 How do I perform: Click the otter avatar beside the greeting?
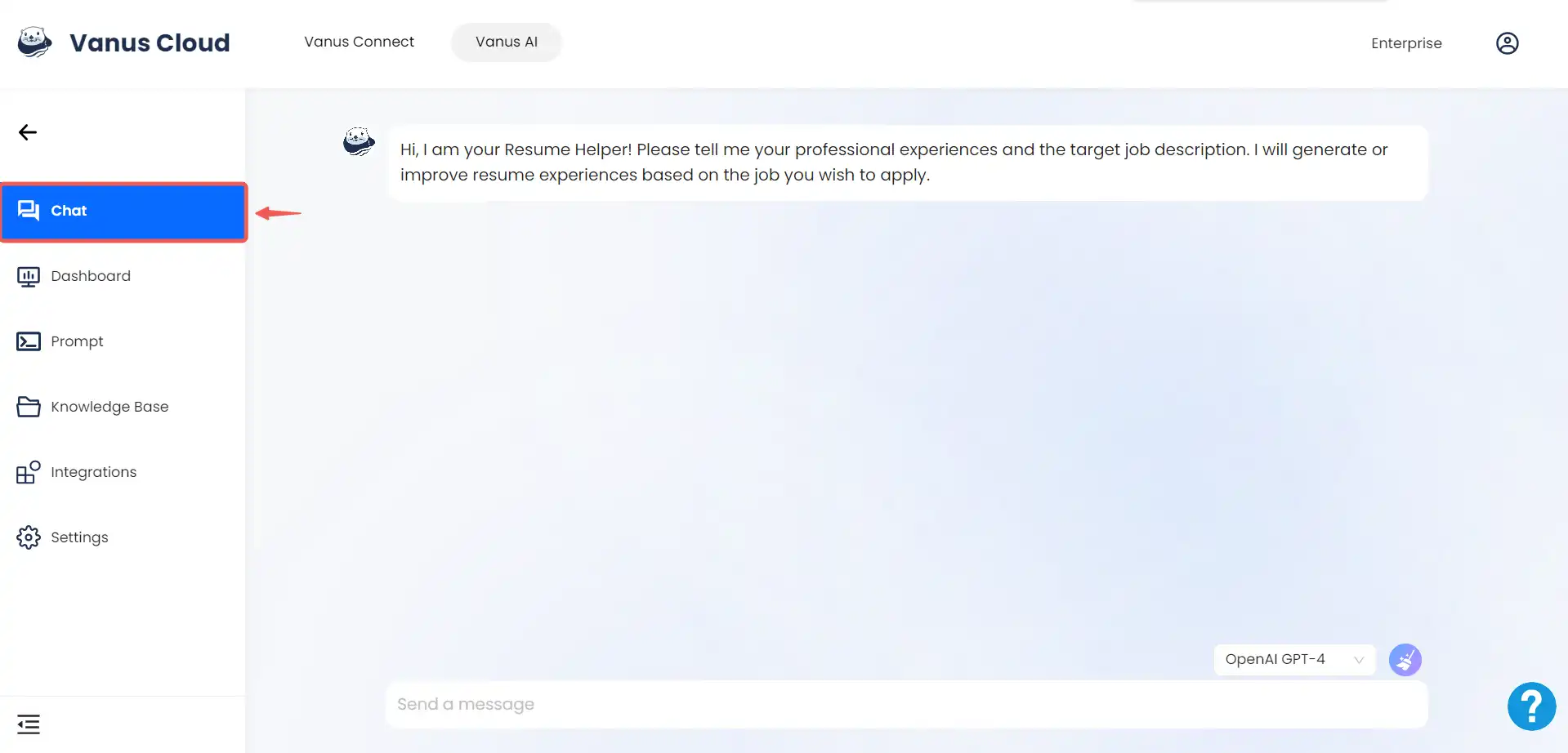point(359,142)
